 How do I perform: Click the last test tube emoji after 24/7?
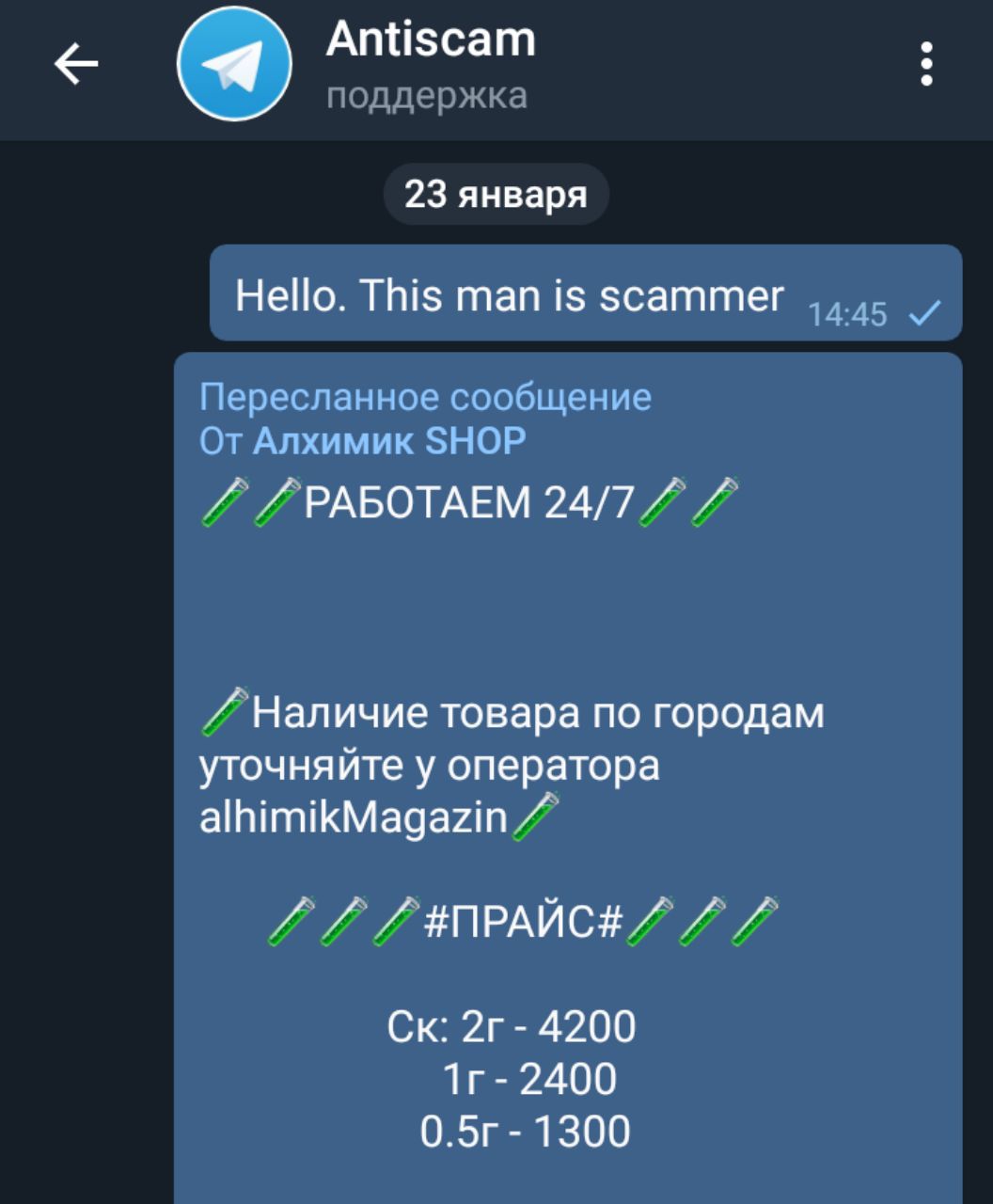[715, 501]
